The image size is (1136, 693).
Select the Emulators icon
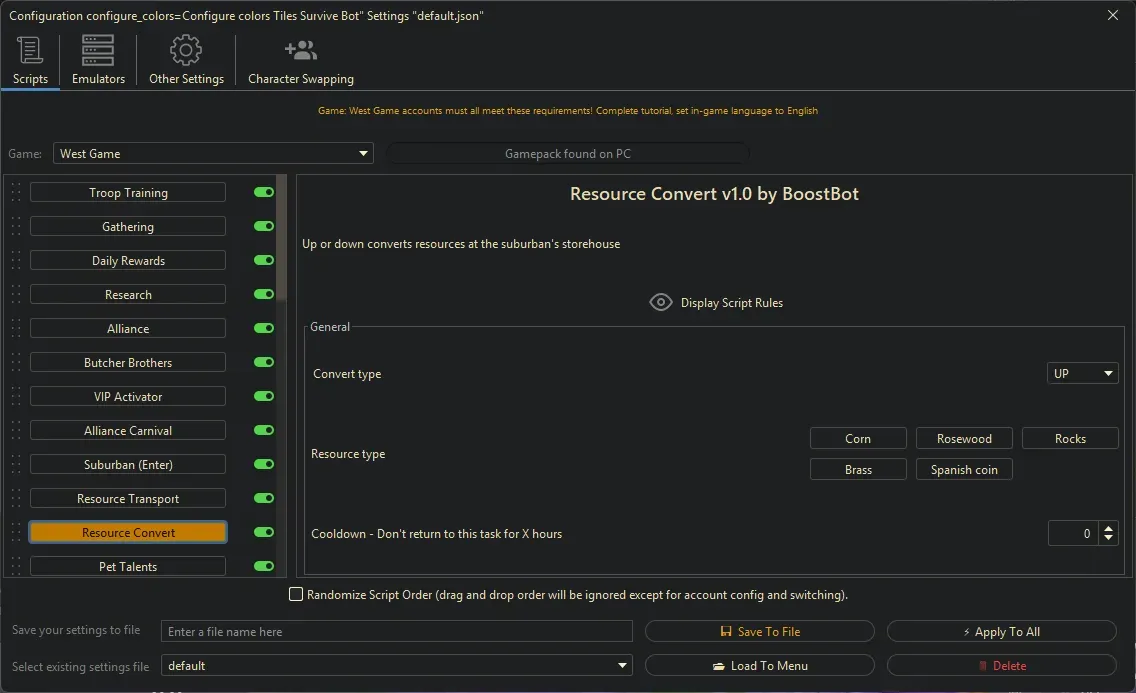97,50
